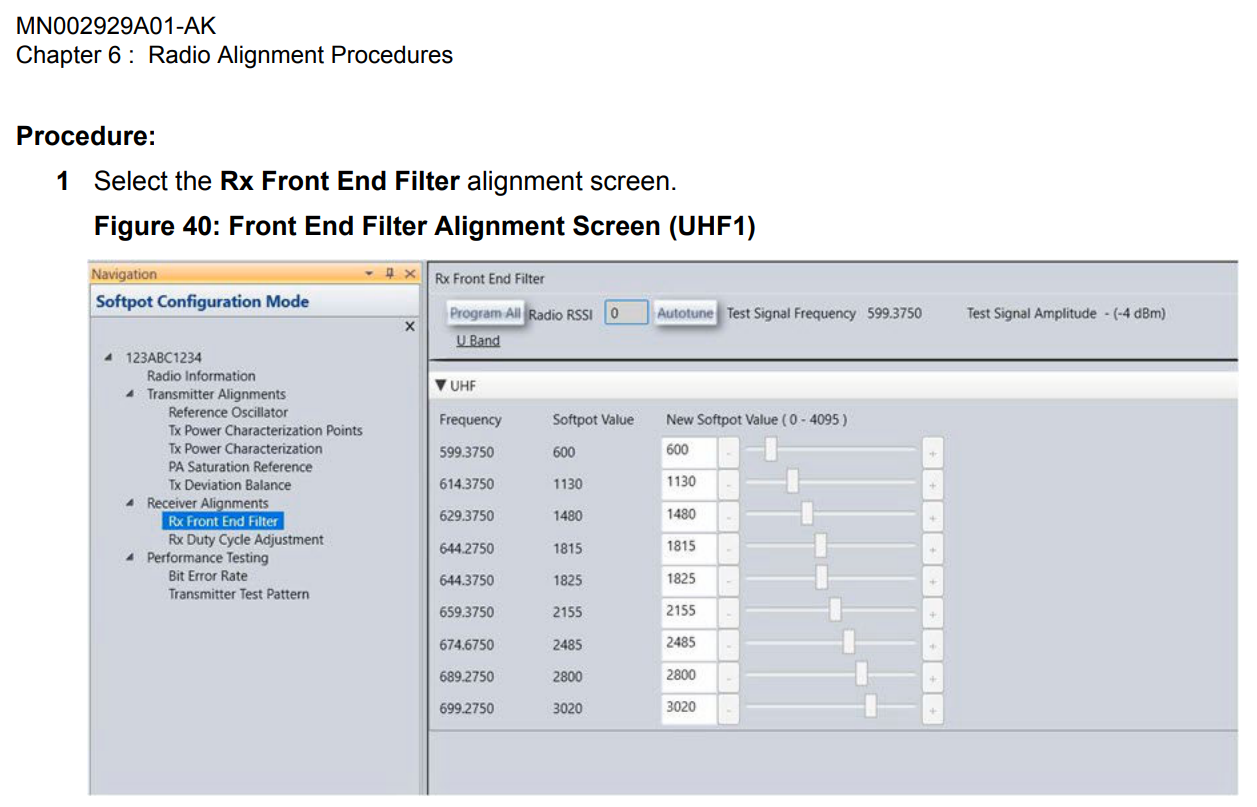Viewport: 1257px width, 807px height.
Task: Close the Navigation panel header
Action: (x=410, y=274)
